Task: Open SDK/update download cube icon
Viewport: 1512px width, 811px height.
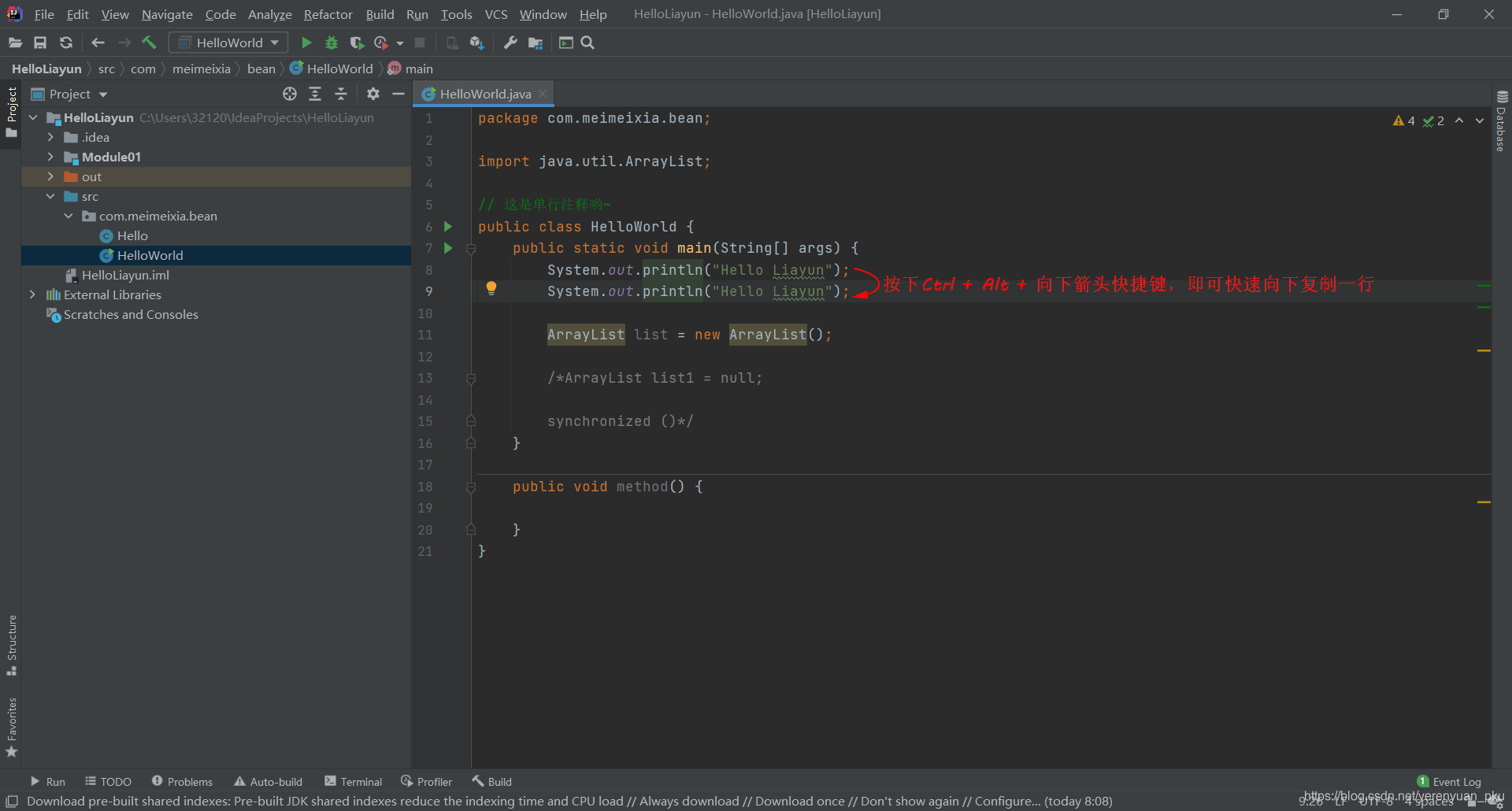Action: tap(476, 43)
